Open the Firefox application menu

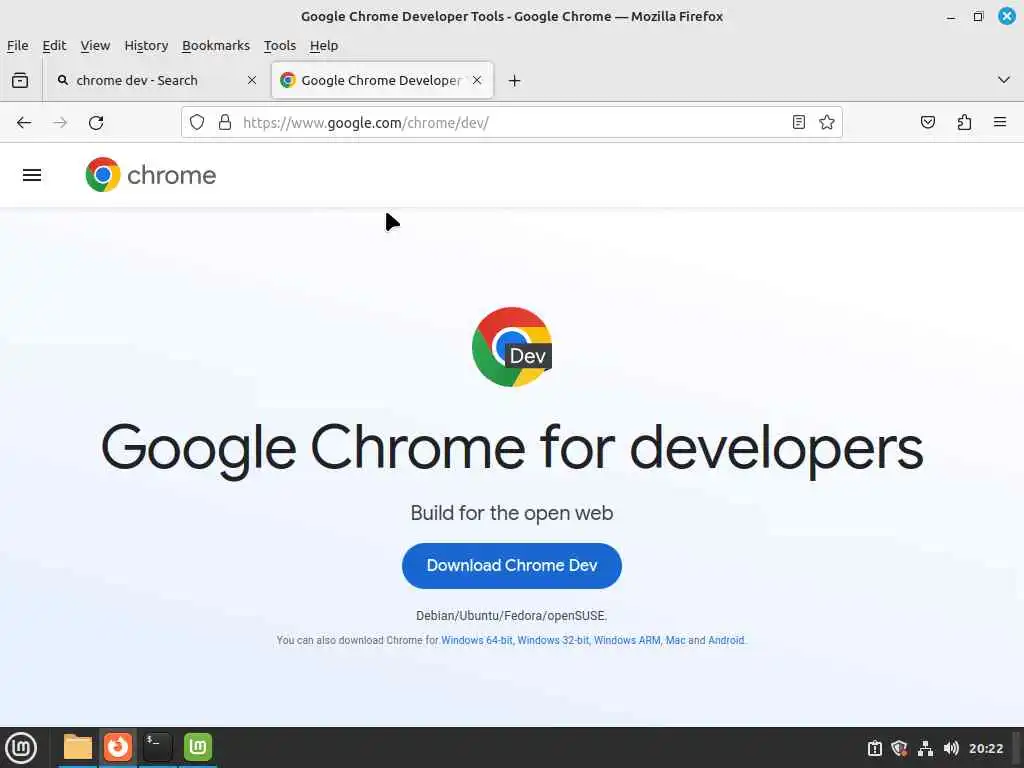tap(1000, 122)
